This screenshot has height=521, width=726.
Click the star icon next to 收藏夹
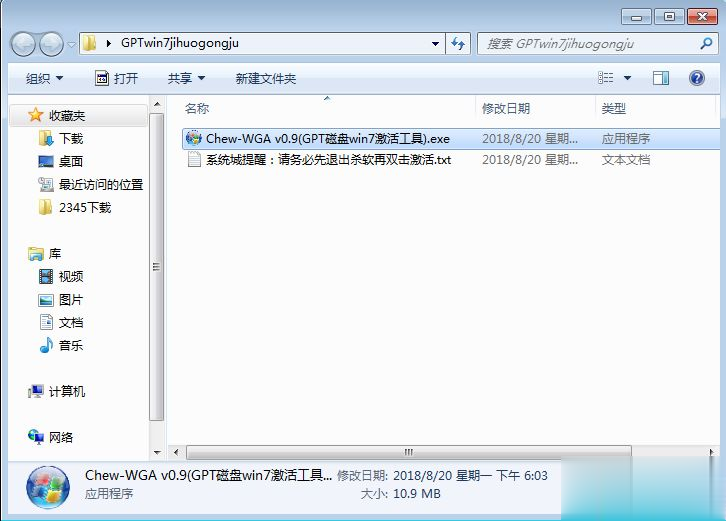[x=36, y=115]
